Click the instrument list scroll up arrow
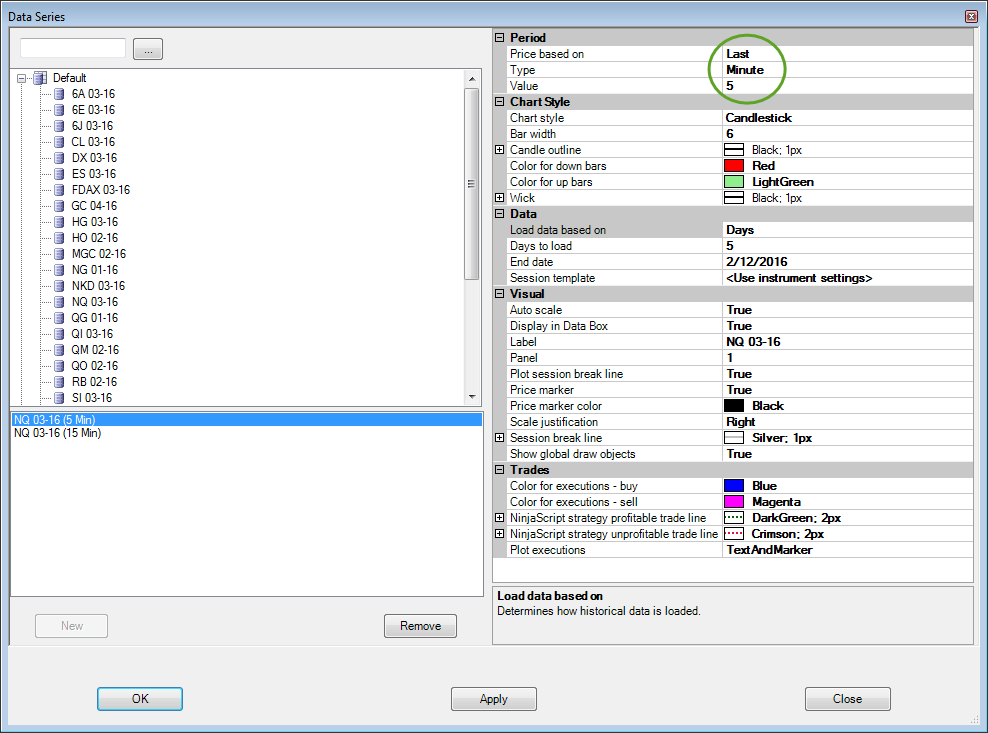 [x=472, y=79]
